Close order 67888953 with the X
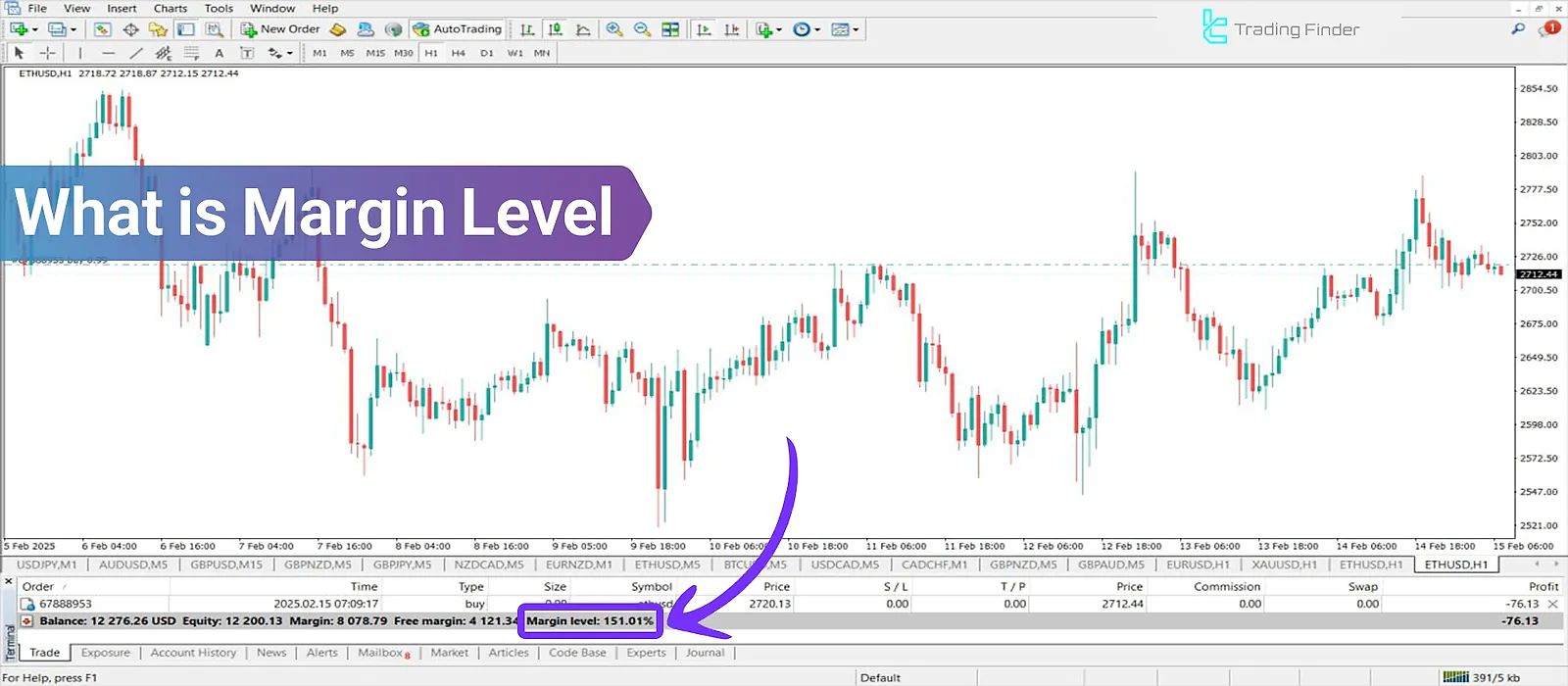1568x686 pixels. click(1552, 604)
